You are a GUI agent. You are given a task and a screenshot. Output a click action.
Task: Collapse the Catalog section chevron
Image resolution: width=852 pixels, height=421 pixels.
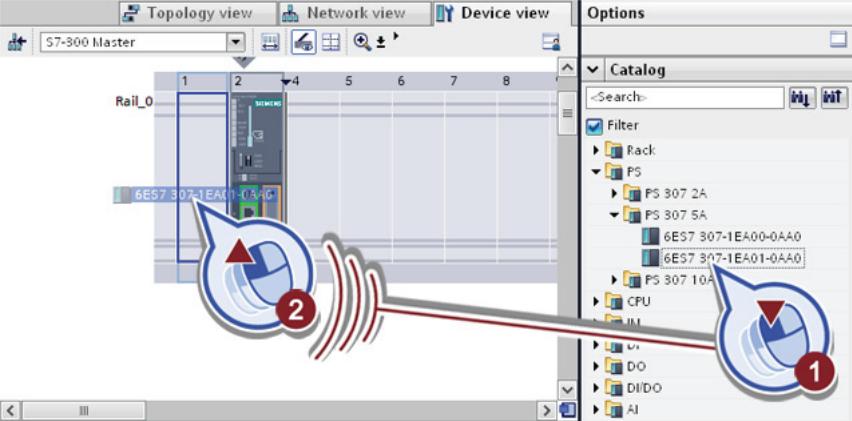[593, 70]
